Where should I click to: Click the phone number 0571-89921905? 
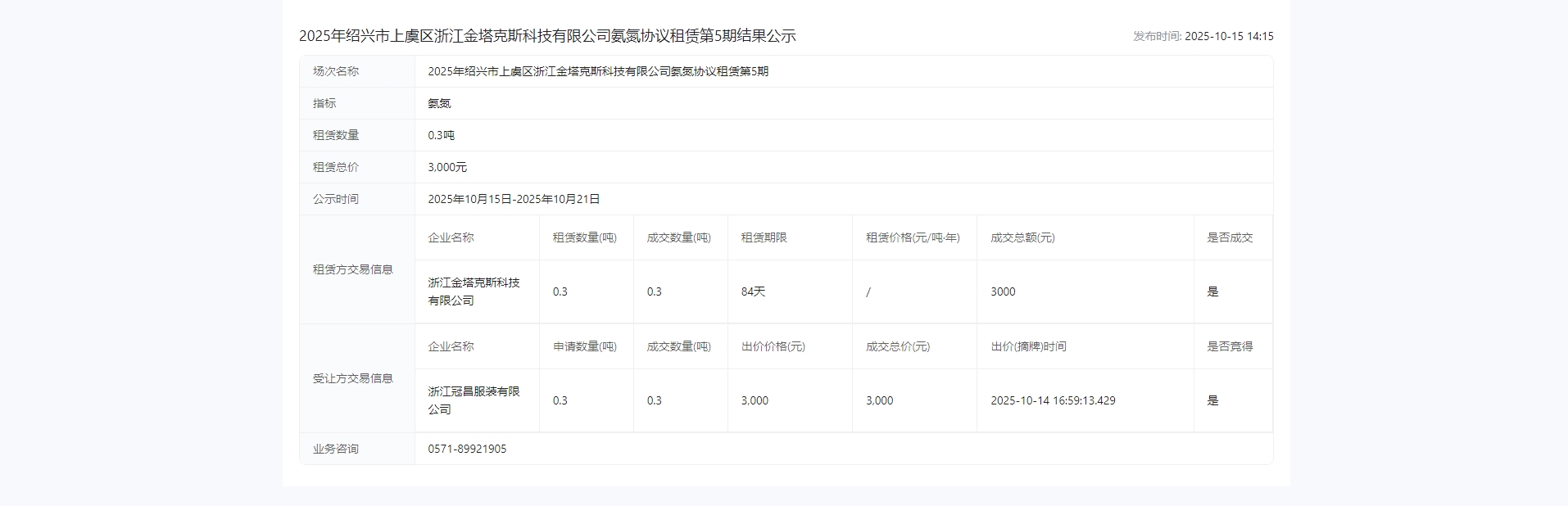click(467, 449)
